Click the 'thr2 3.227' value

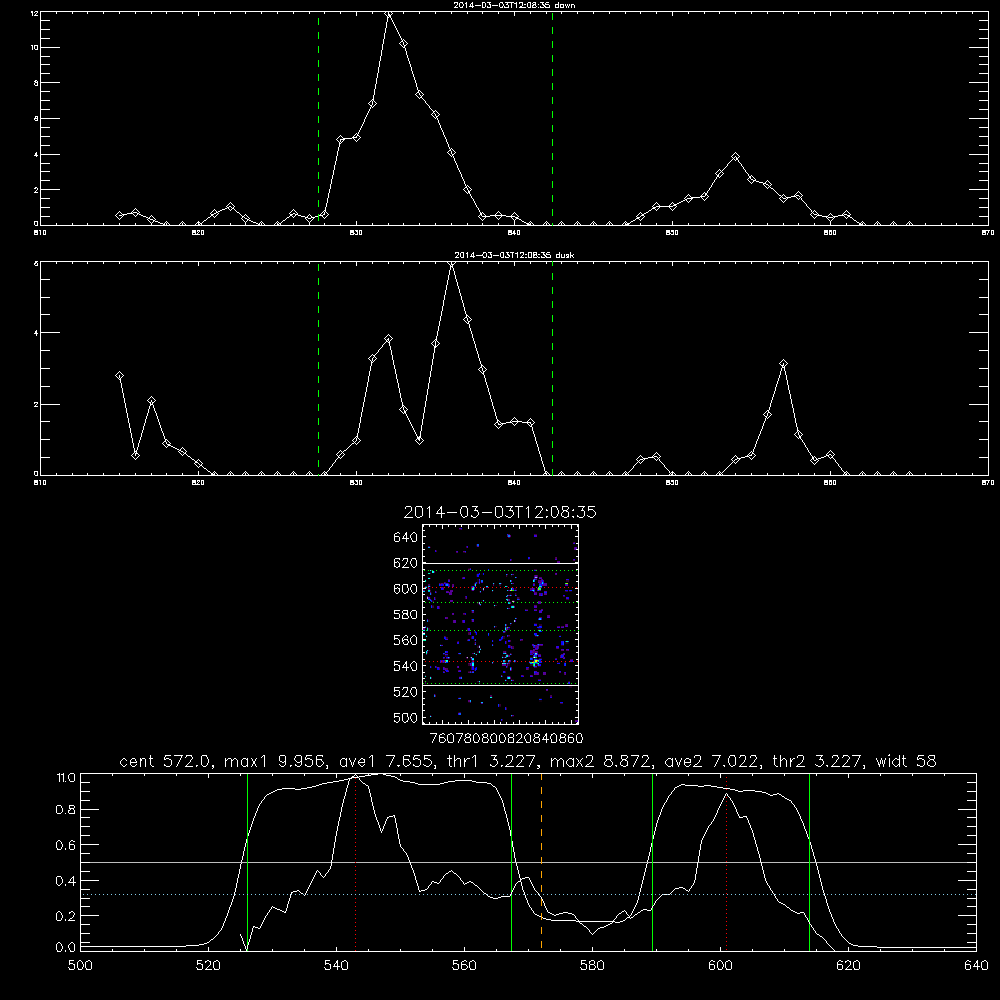tap(818, 761)
